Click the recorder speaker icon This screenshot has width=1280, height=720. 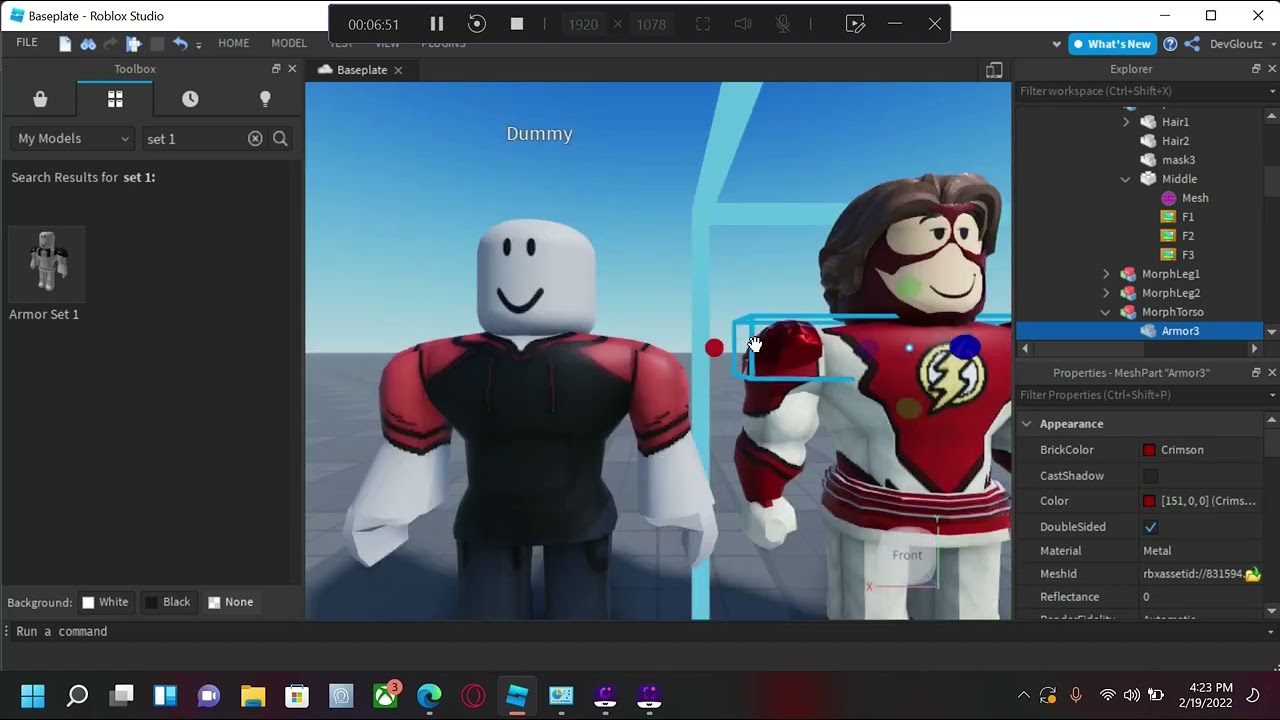click(x=743, y=24)
